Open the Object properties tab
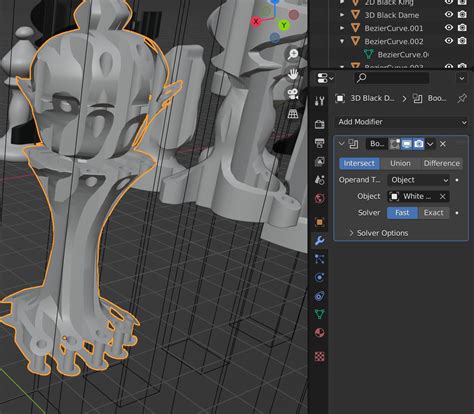474x414 pixels. pyautogui.click(x=319, y=222)
